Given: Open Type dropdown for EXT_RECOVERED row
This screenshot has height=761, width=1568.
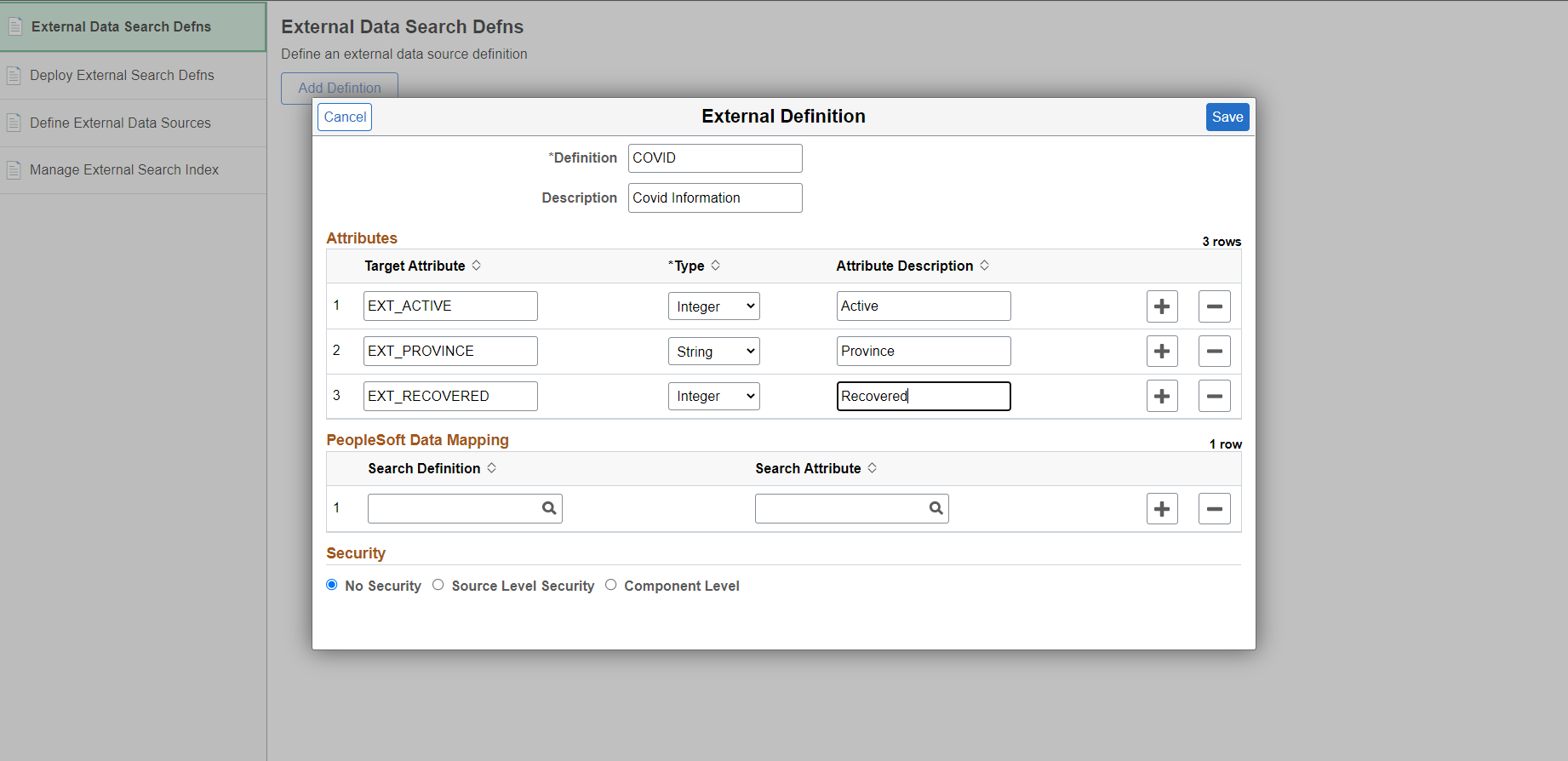Looking at the screenshot, I should coord(713,397).
